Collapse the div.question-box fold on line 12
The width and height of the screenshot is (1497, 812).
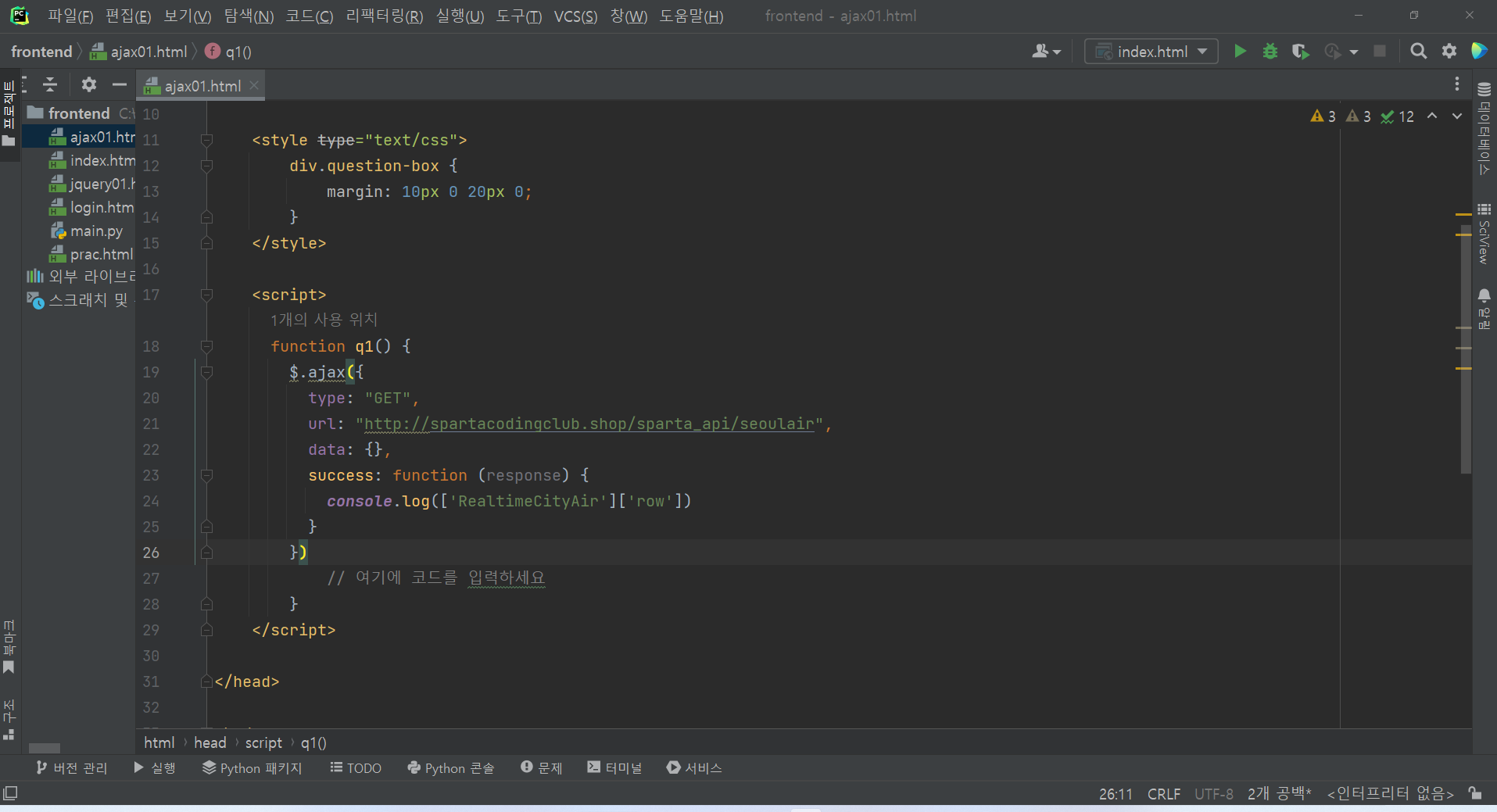[206, 166]
